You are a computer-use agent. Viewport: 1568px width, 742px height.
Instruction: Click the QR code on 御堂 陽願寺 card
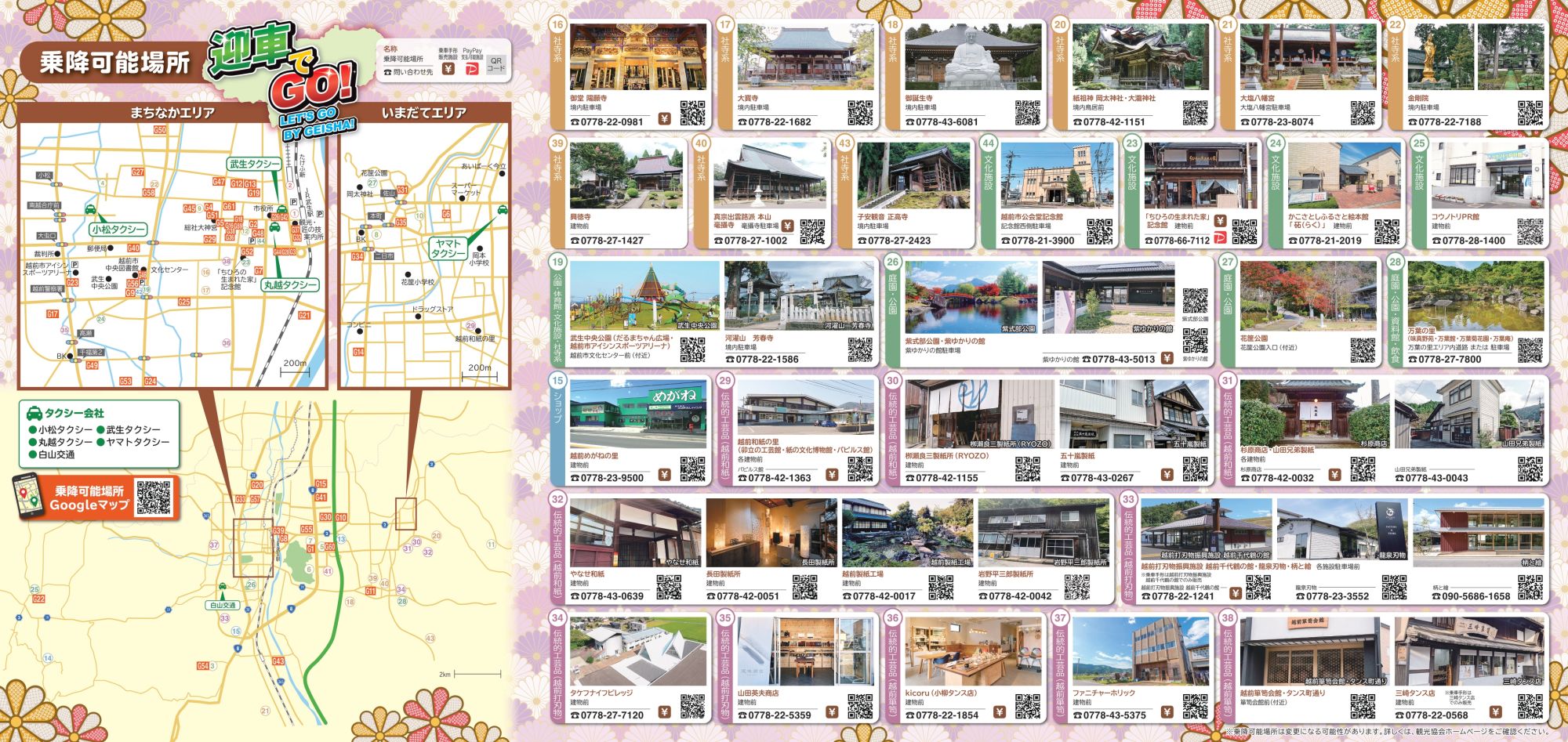click(x=692, y=114)
